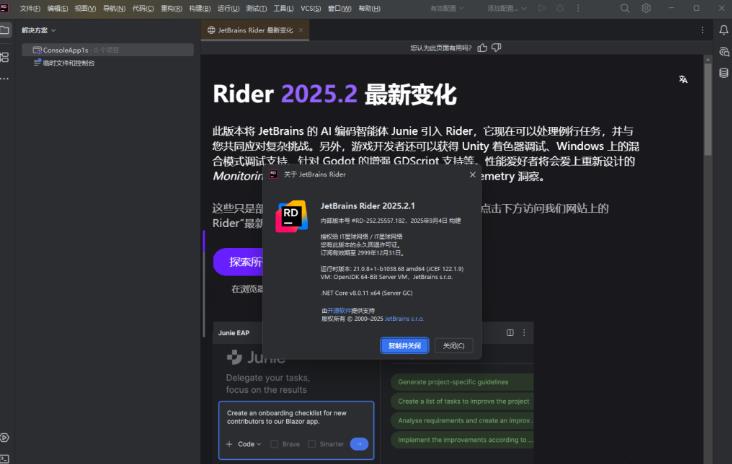
Task: Click the What's New page vertical scrollbar
Action: pos(708,110)
